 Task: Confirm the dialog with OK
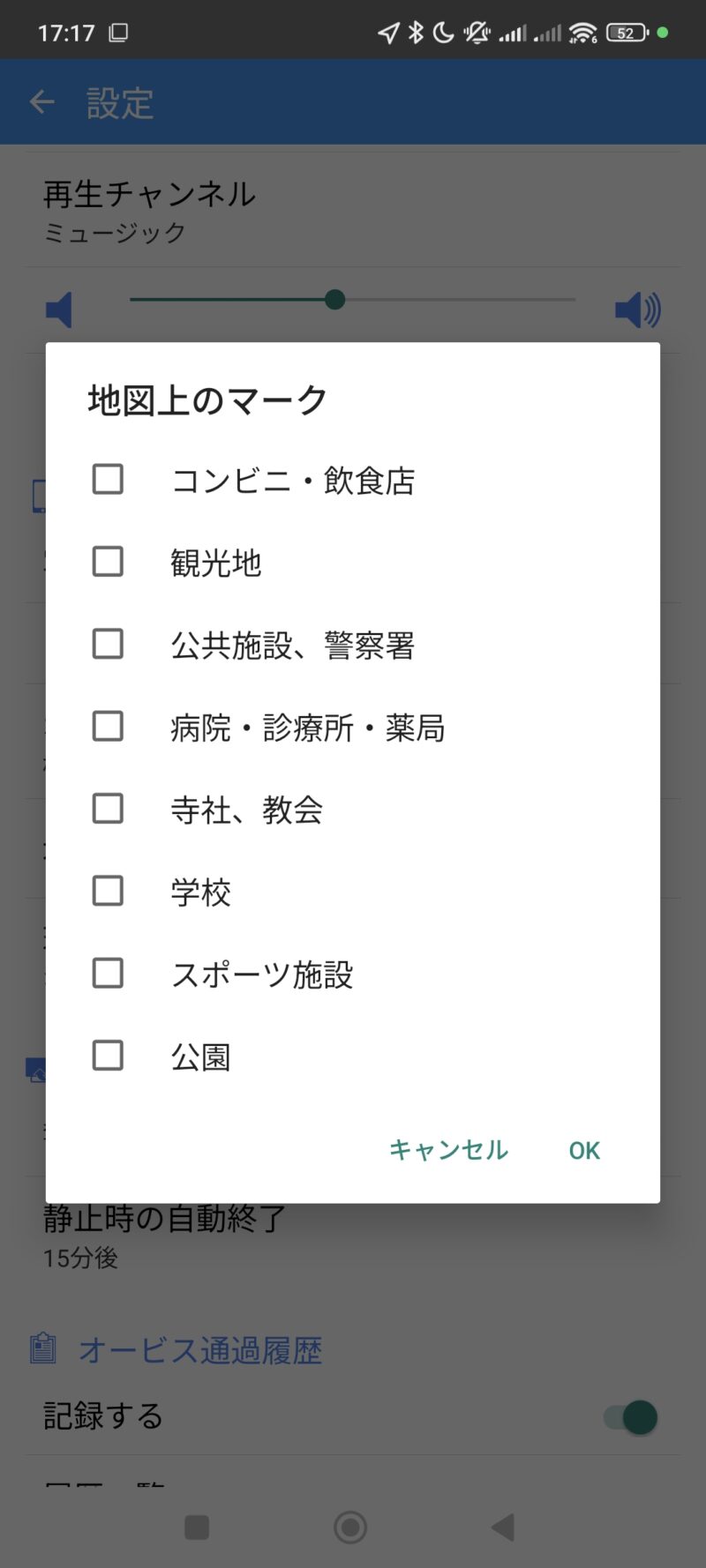584,1150
